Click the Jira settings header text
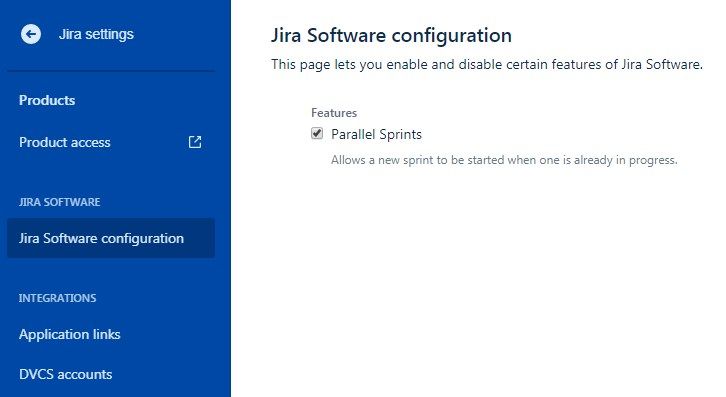 point(96,34)
